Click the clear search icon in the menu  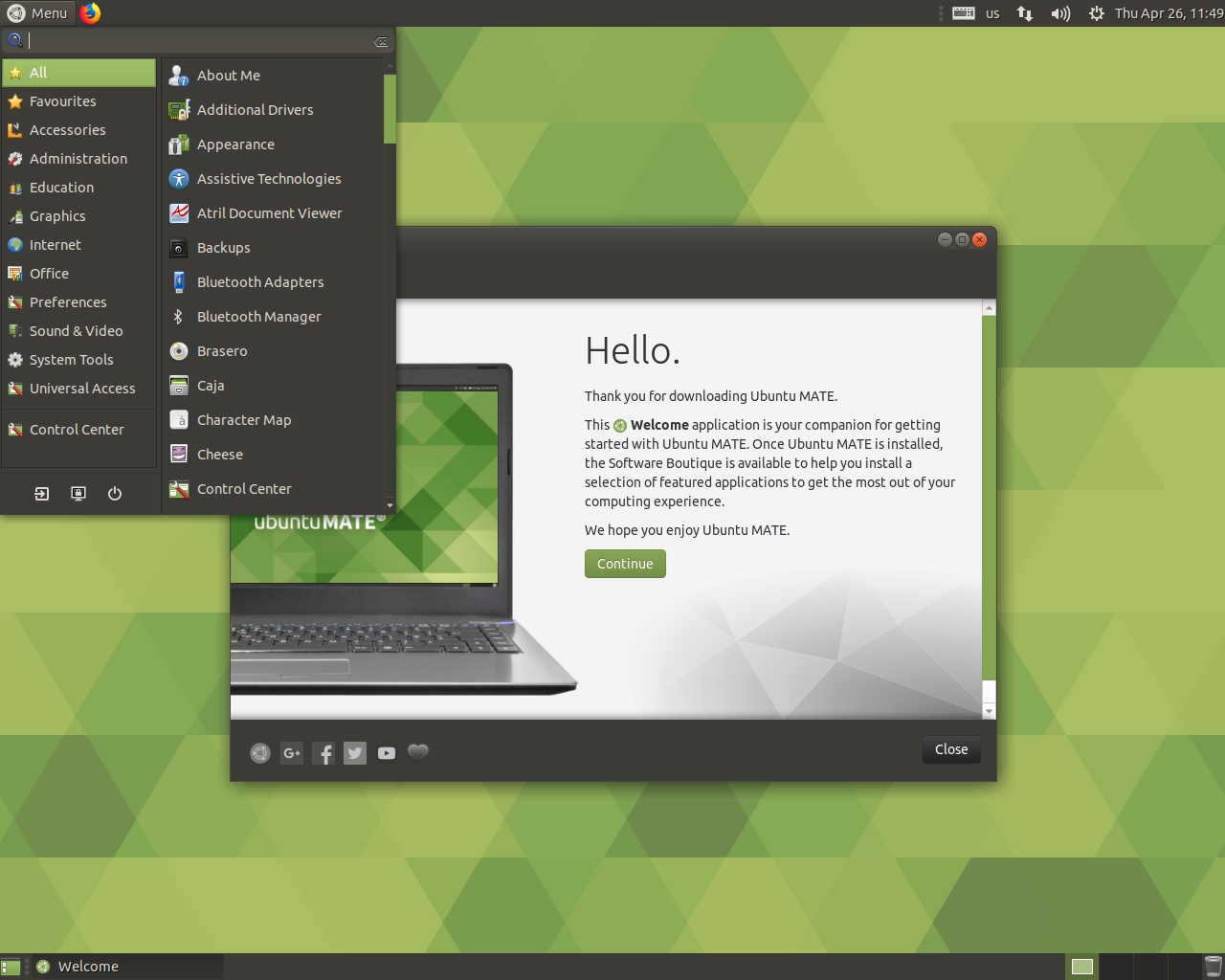pos(381,41)
